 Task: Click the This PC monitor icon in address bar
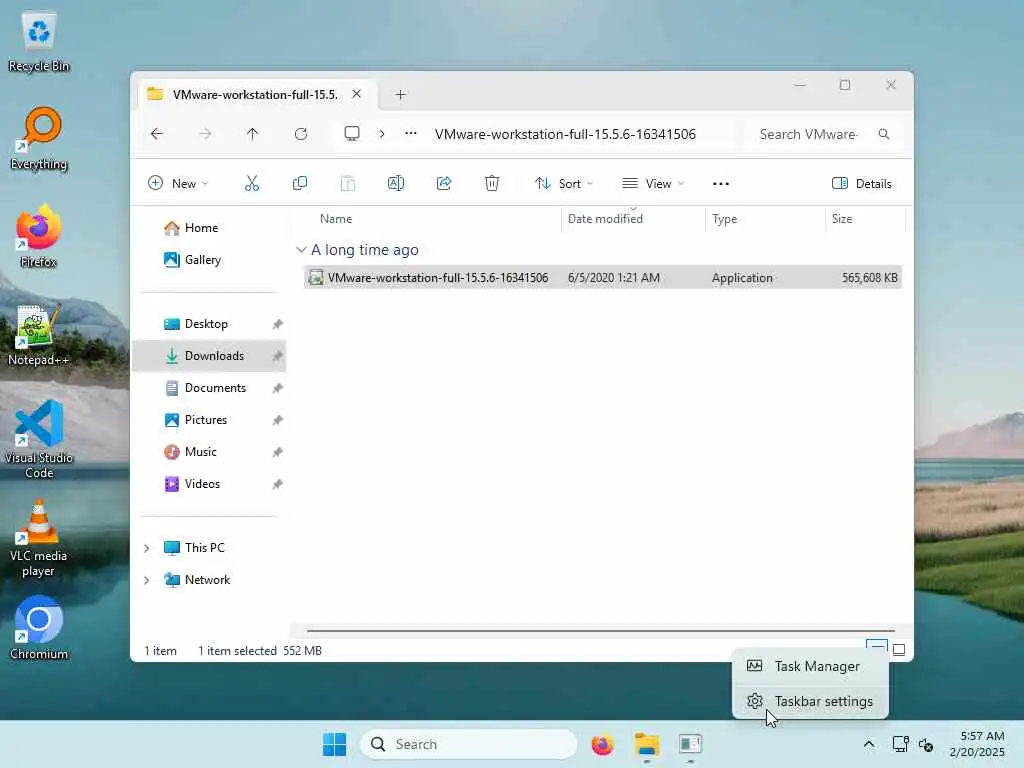352,134
